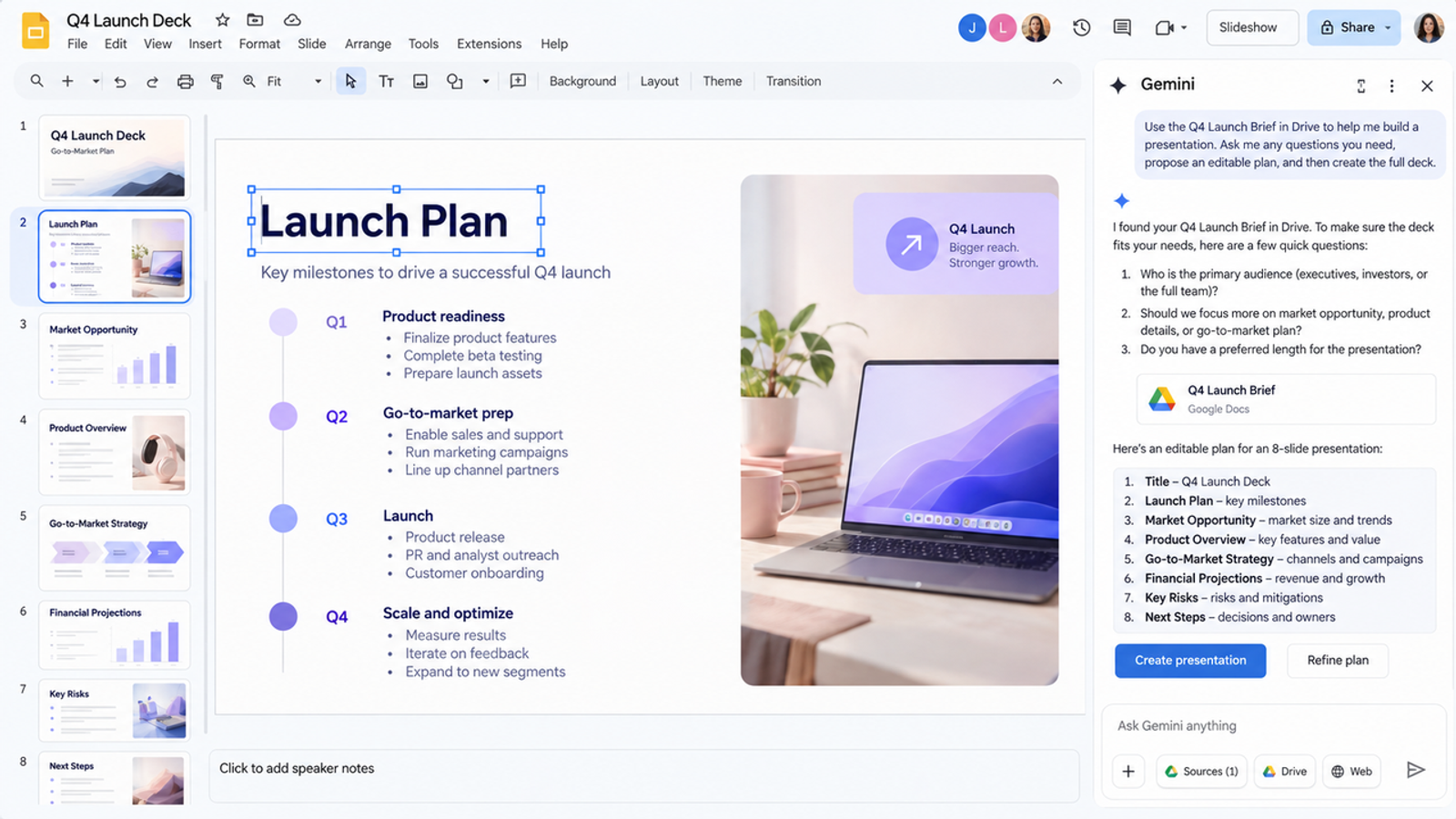Image resolution: width=1456 pixels, height=819 pixels.
Task: Open the comments panel icon
Action: click(1122, 27)
